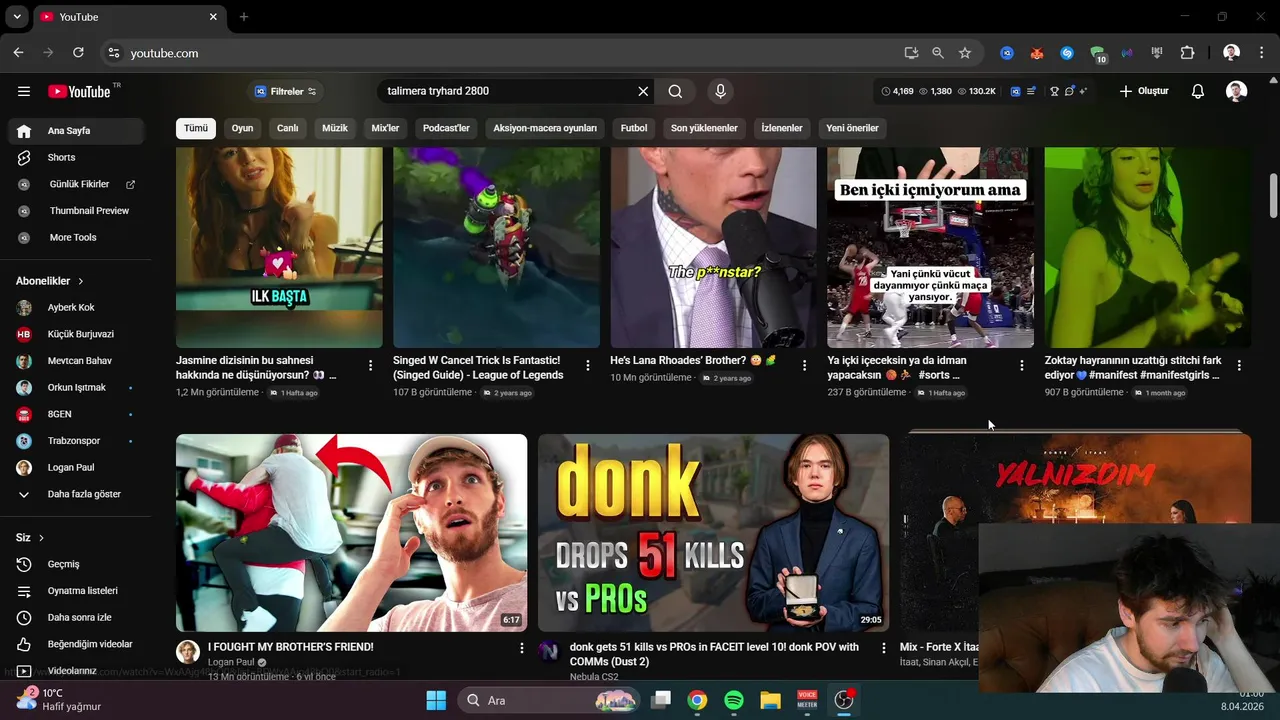Viewport: 1280px width, 720px height.
Task: Select the Podcast'ler filter chip
Action: (x=446, y=128)
